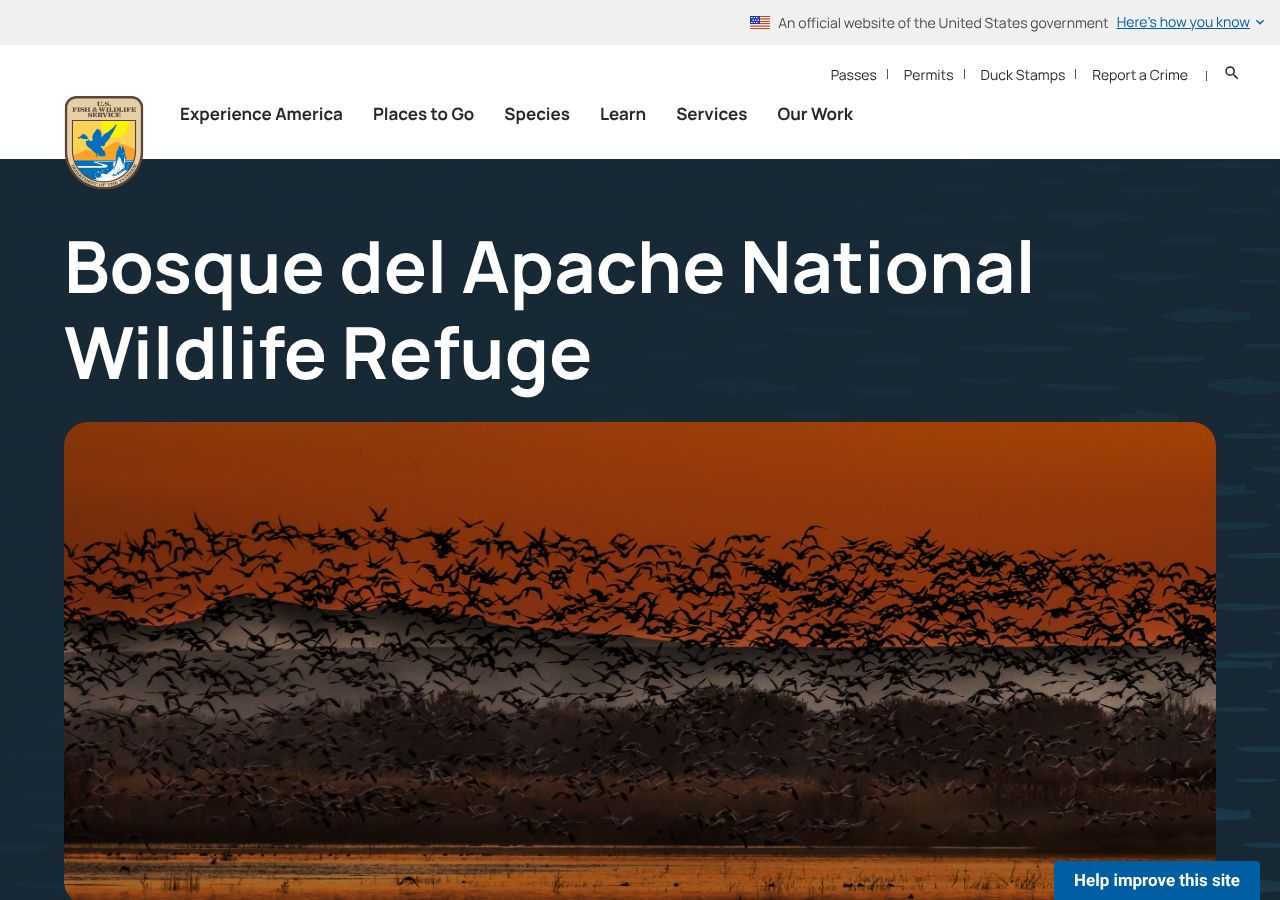The height and width of the screenshot is (900, 1280).
Task: Click "An official website of the United States government" text
Action: click(x=943, y=22)
